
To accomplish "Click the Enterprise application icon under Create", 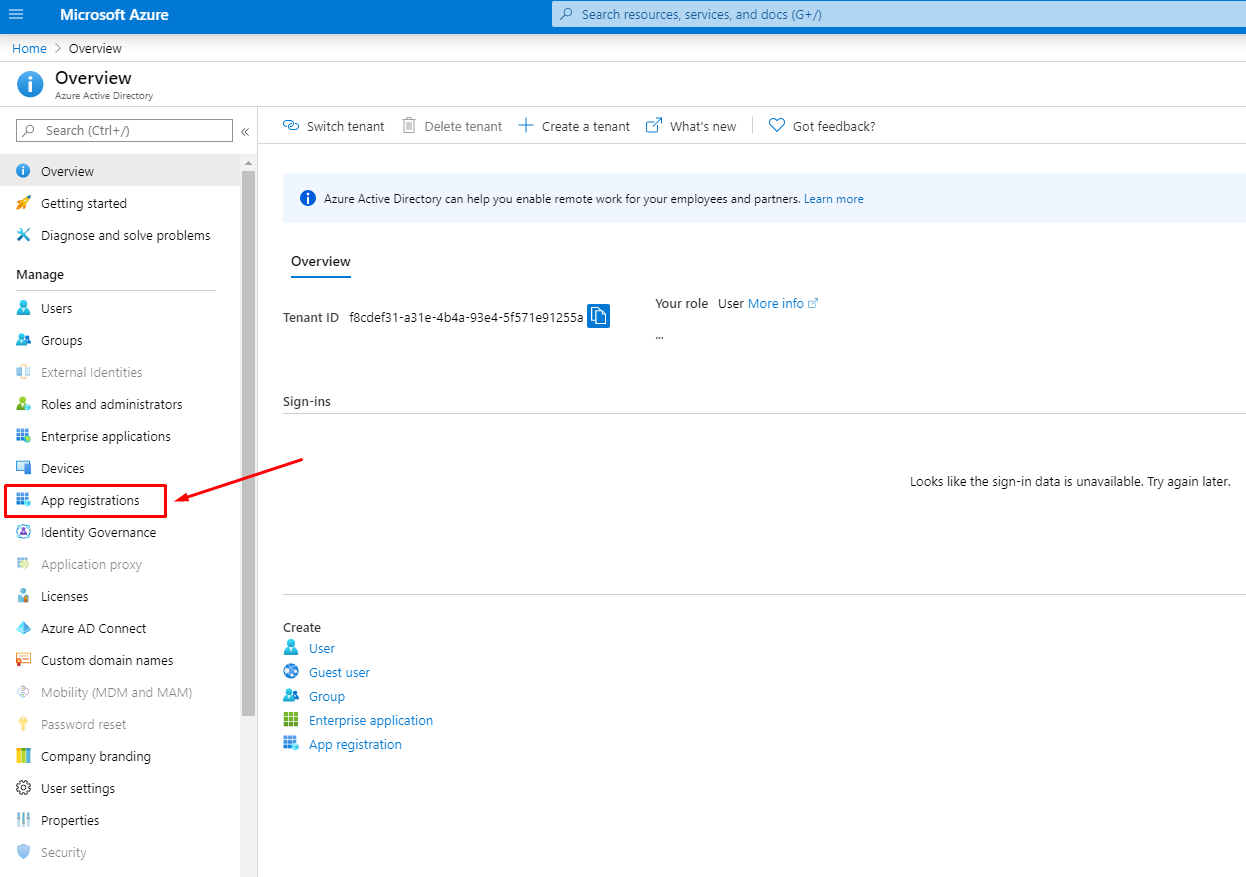I will click(x=291, y=720).
